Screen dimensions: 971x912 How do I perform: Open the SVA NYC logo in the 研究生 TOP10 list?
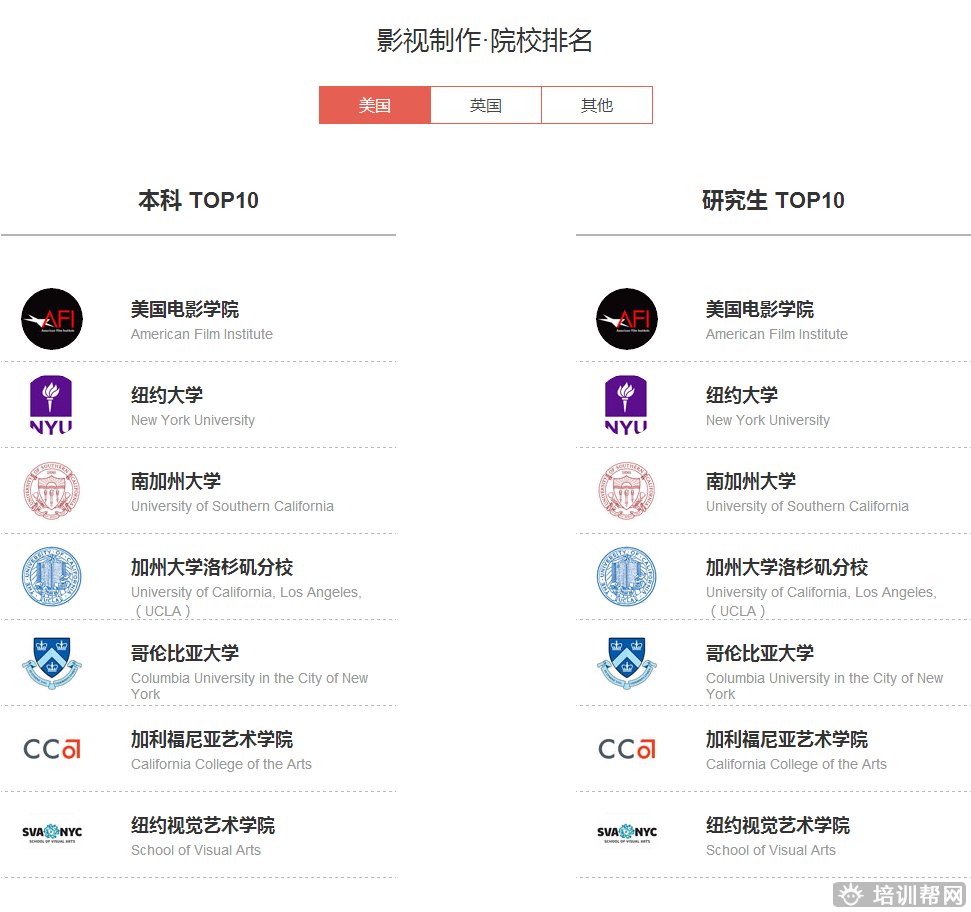tap(627, 833)
